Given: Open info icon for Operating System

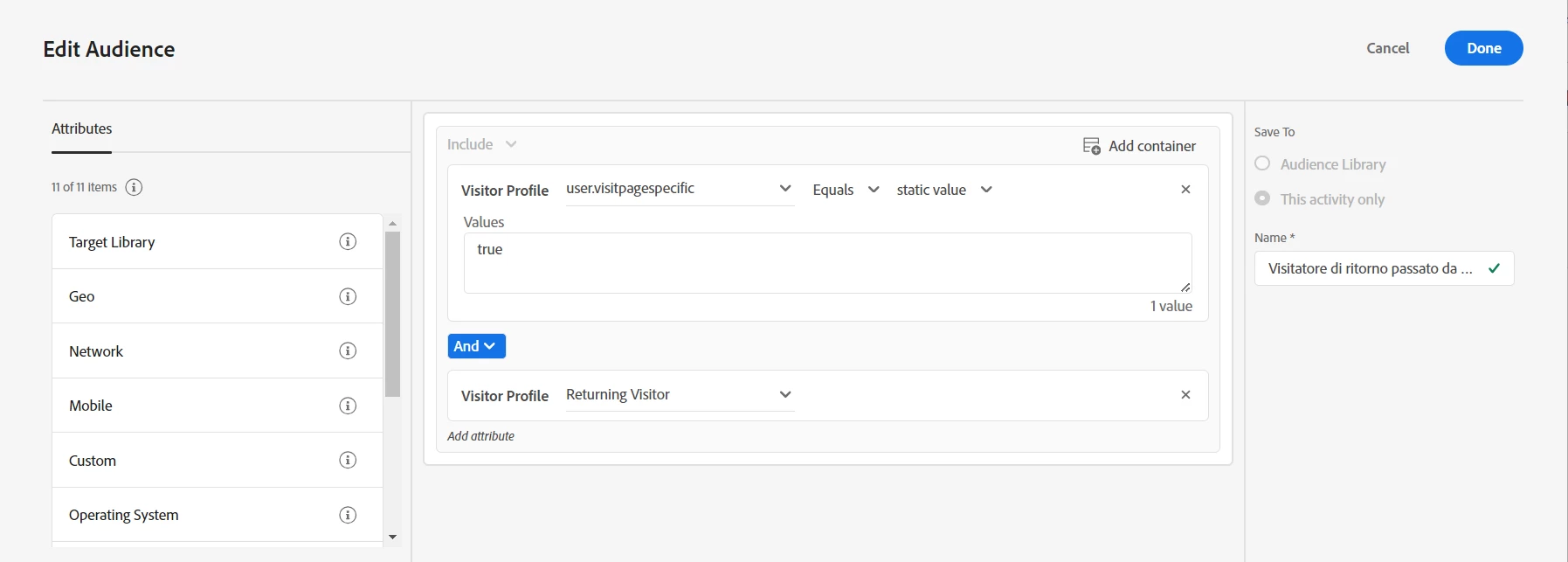Looking at the screenshot, I should [348, 515].
